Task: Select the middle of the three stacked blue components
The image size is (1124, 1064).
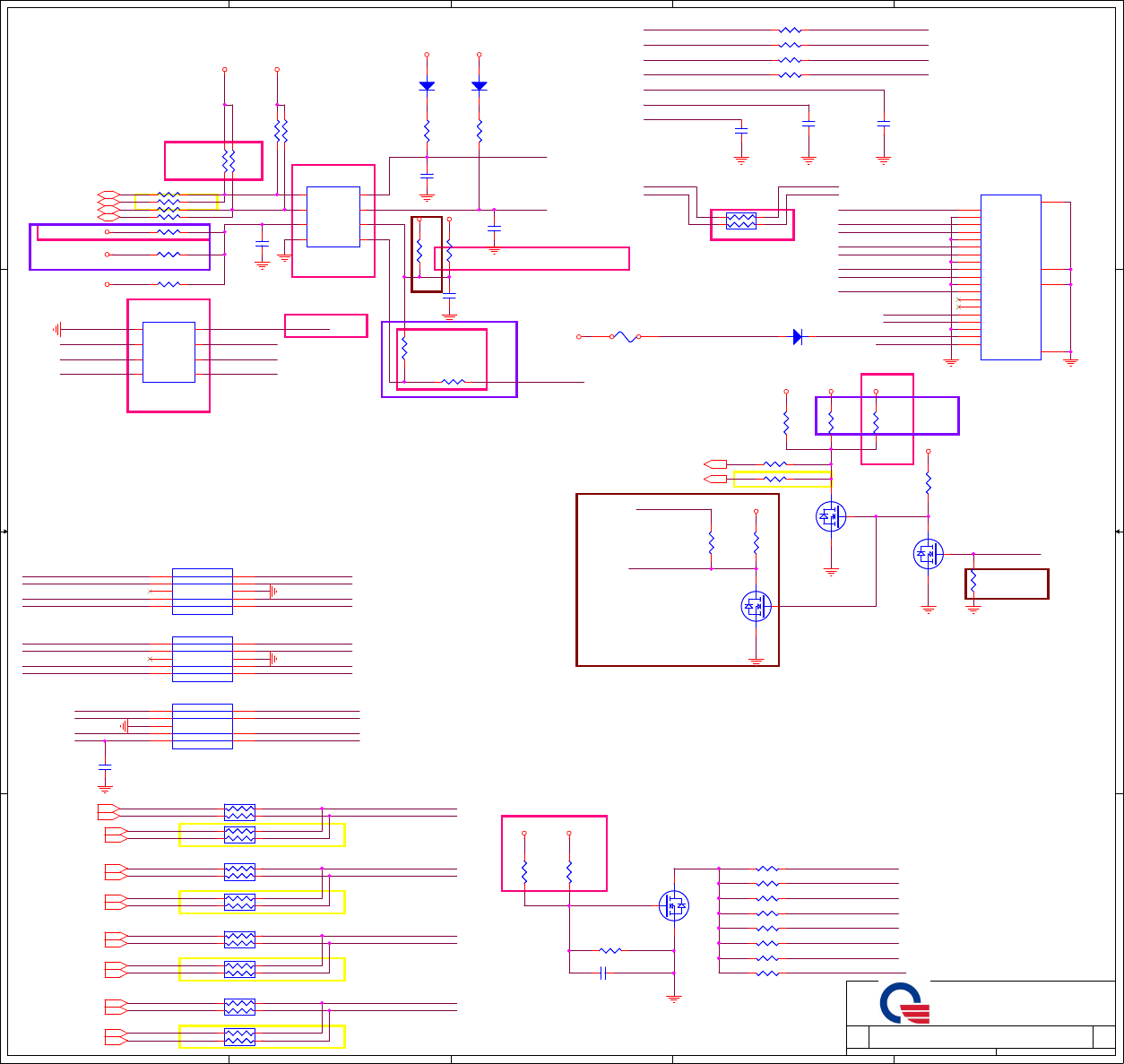Action: point(203,659)
